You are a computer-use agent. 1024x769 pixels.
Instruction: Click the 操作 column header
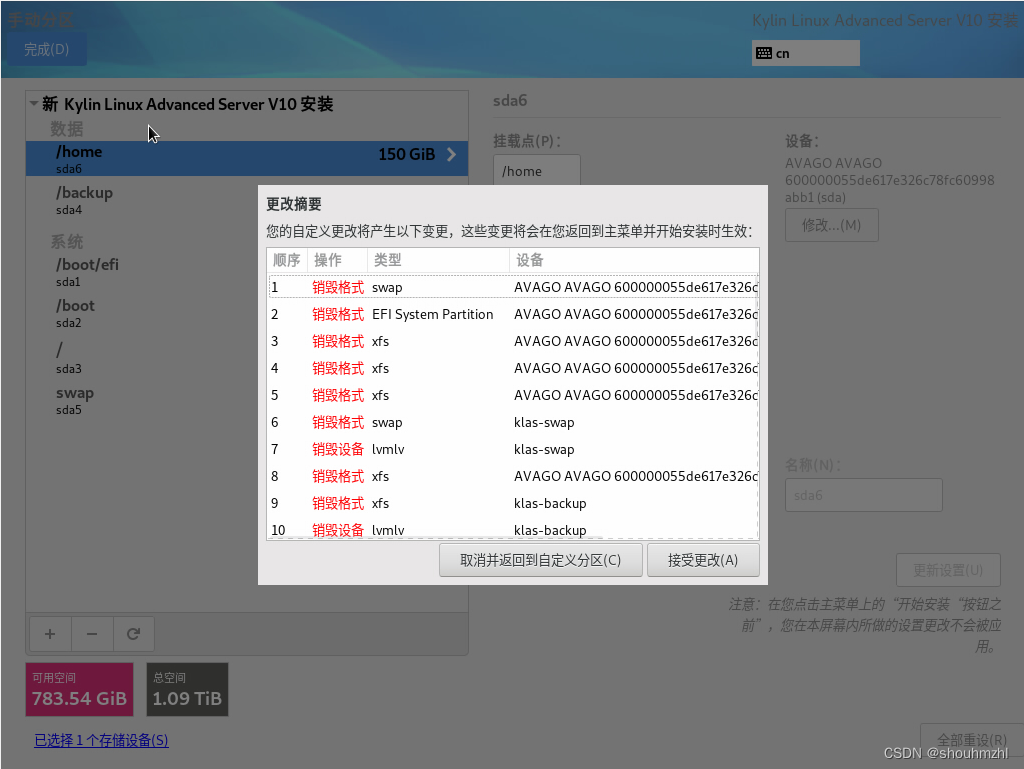[x=337, y=260]
